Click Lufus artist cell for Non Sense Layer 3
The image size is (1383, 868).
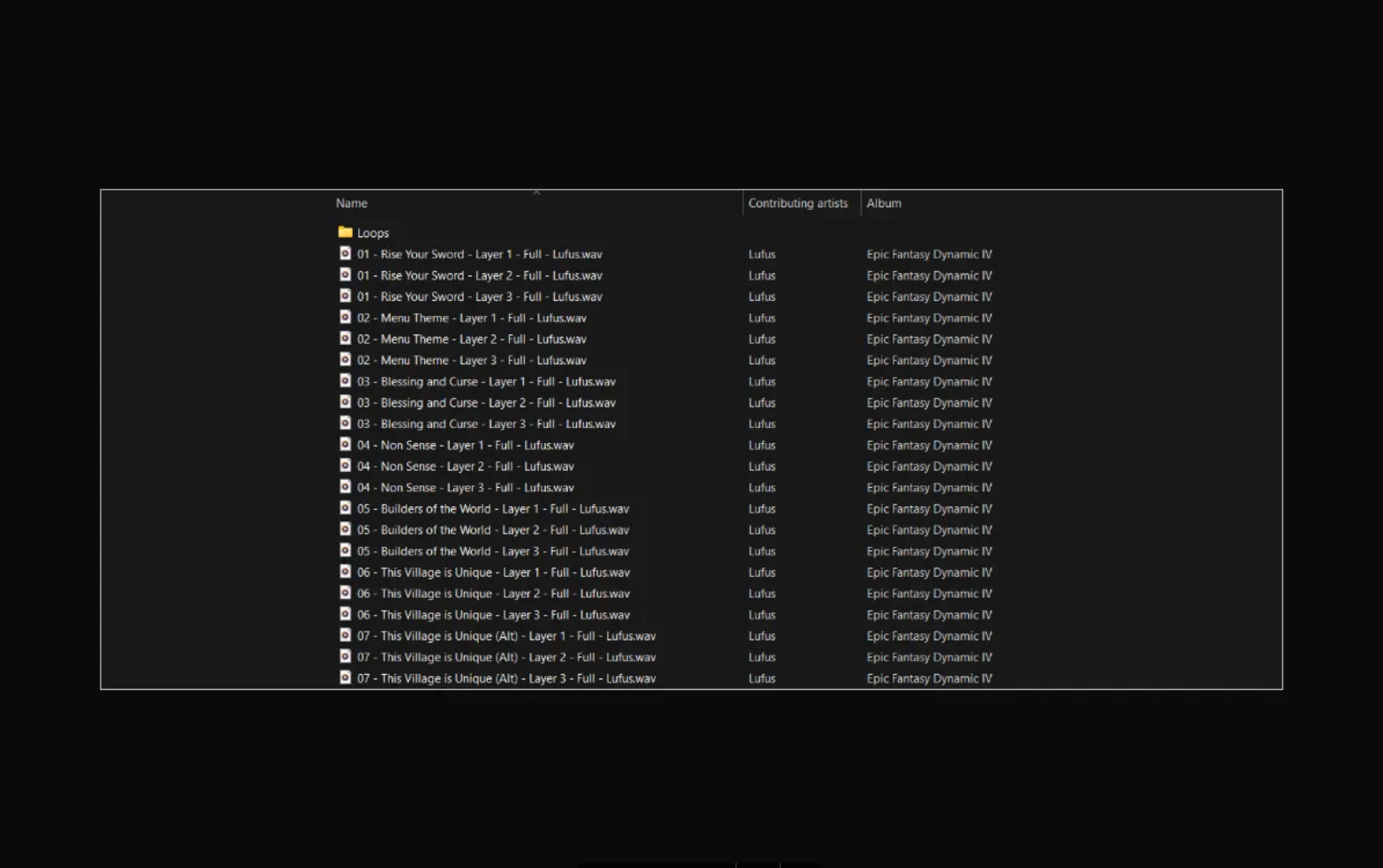pos(762,487)
